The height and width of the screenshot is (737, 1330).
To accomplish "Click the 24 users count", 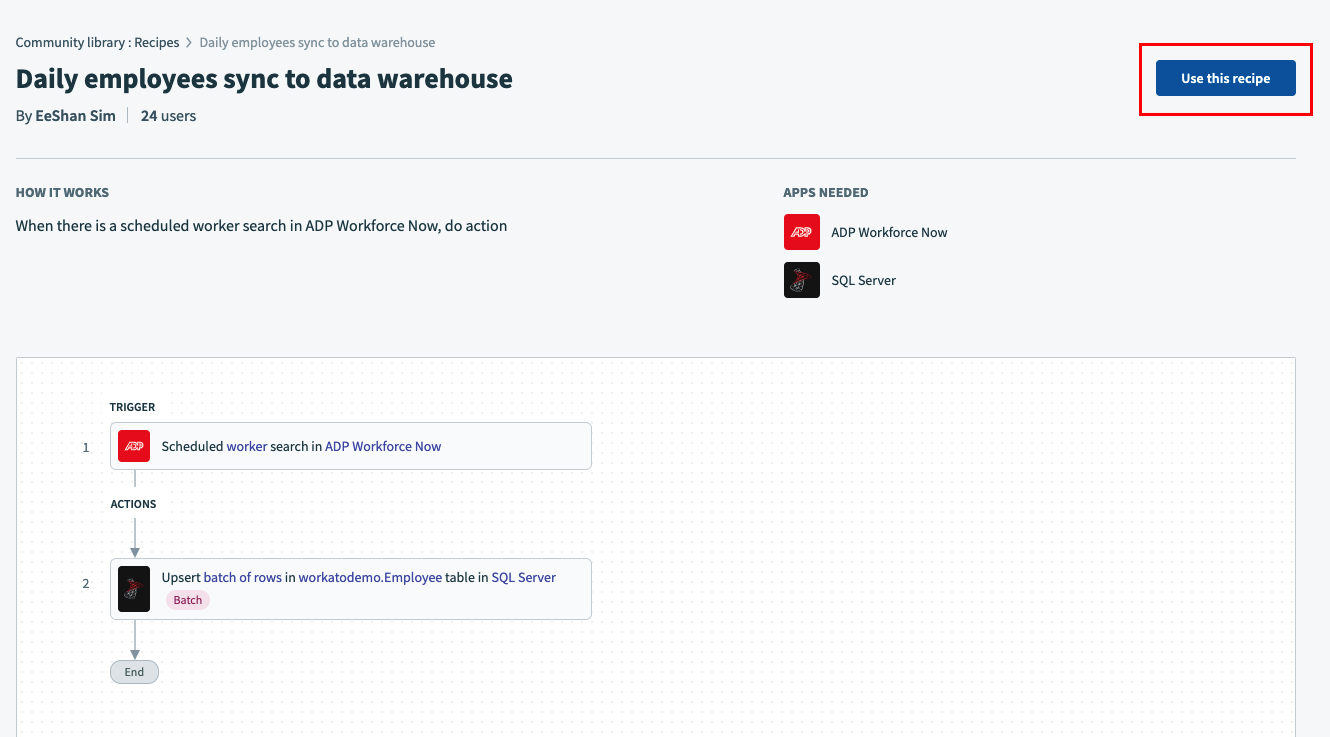I will pos(168,116).
